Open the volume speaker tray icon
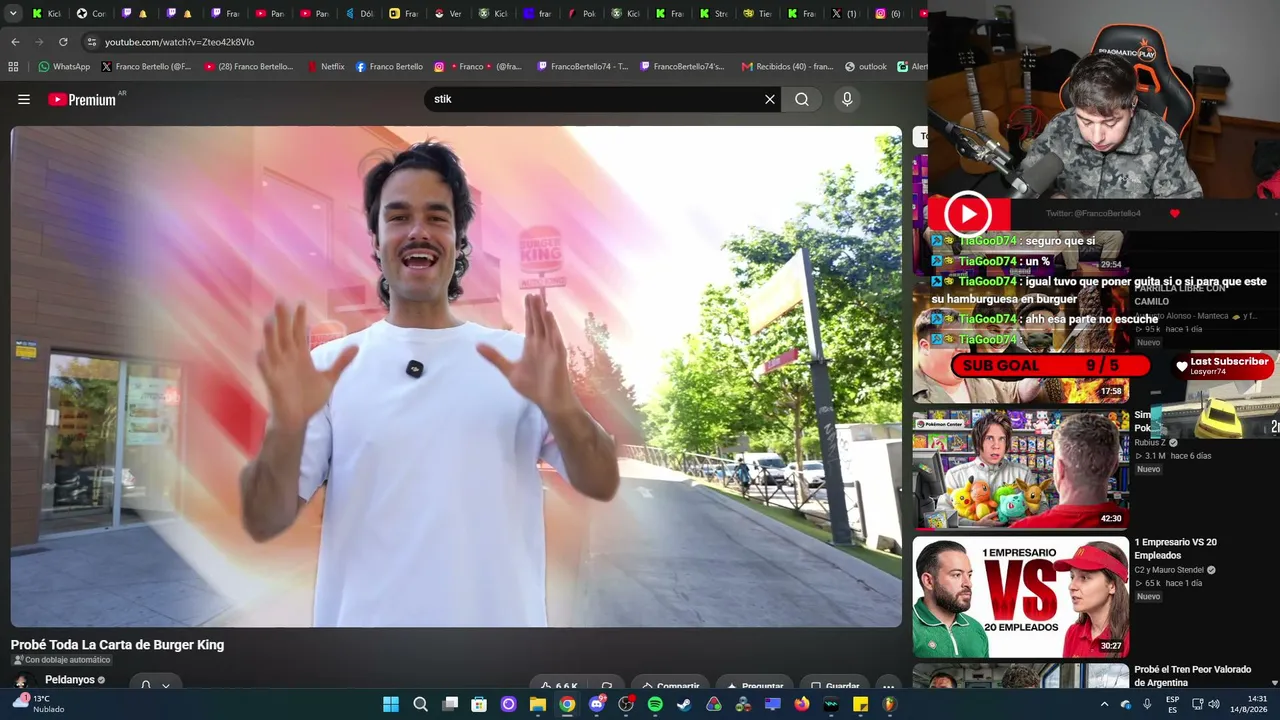1280x720 pixels. 1214,704
